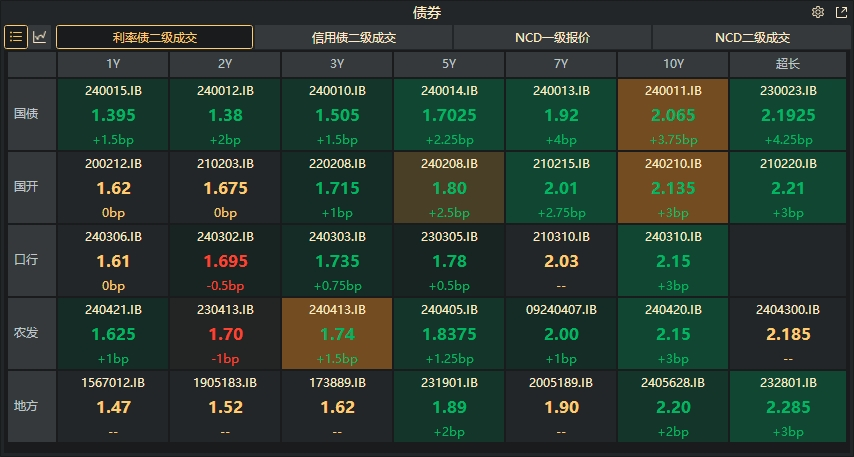Open bond 232801.IB with yield 2.285
Viewport: 854px width, 457px height.
click(x=785, y=405)
